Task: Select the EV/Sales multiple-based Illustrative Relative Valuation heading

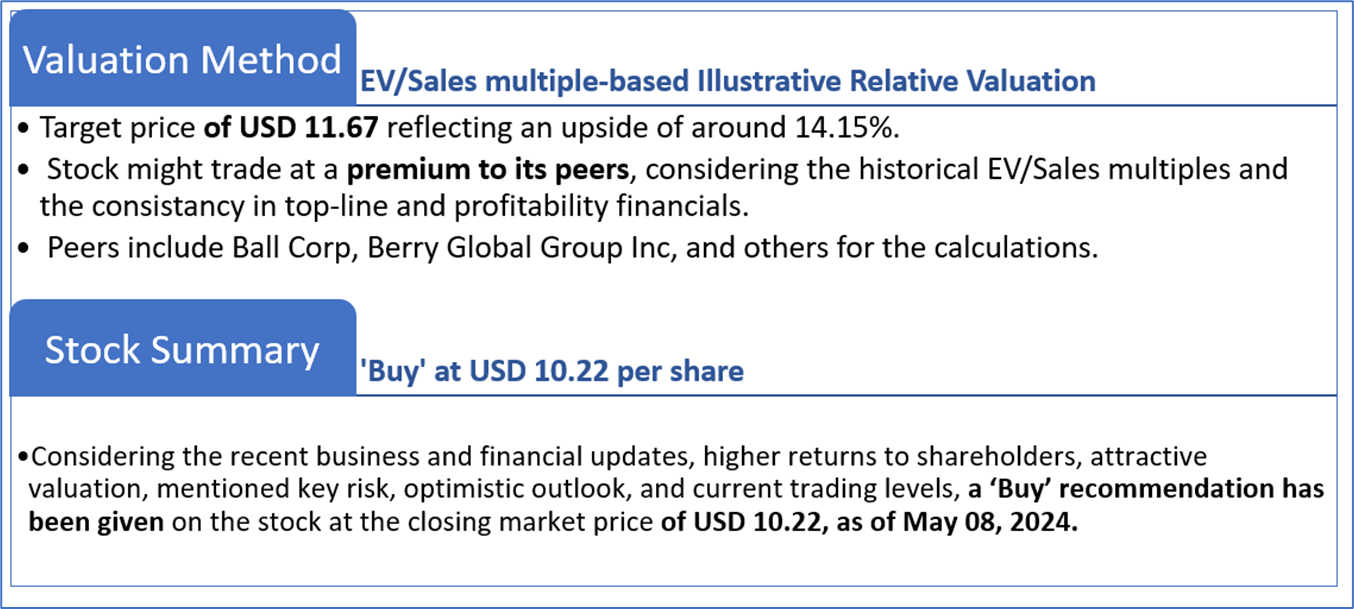Action: (x=728, y=80)
